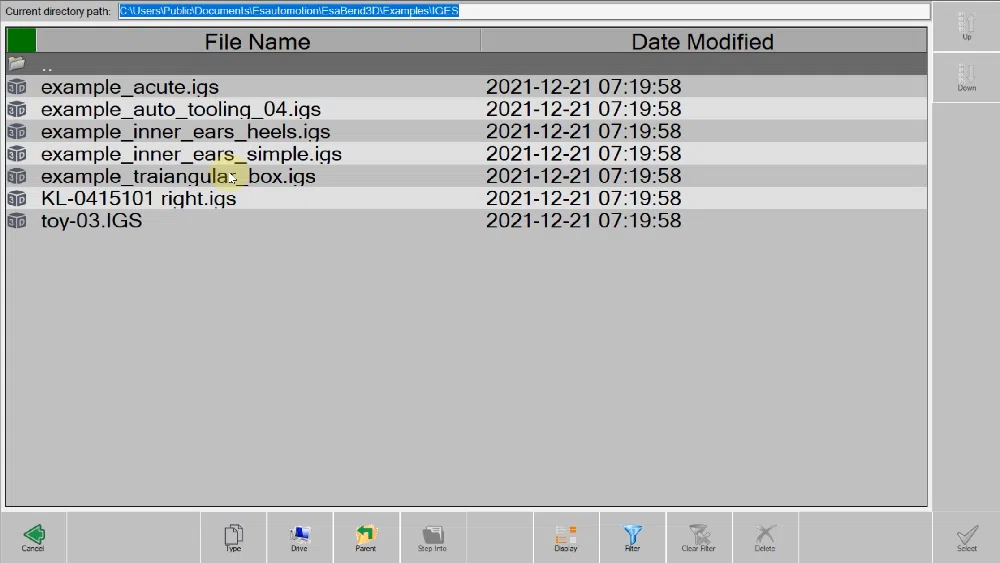This screenshot has height=563, width=1000.
Task: Click the parent folder icon row
Action: (x=17, y=64)
